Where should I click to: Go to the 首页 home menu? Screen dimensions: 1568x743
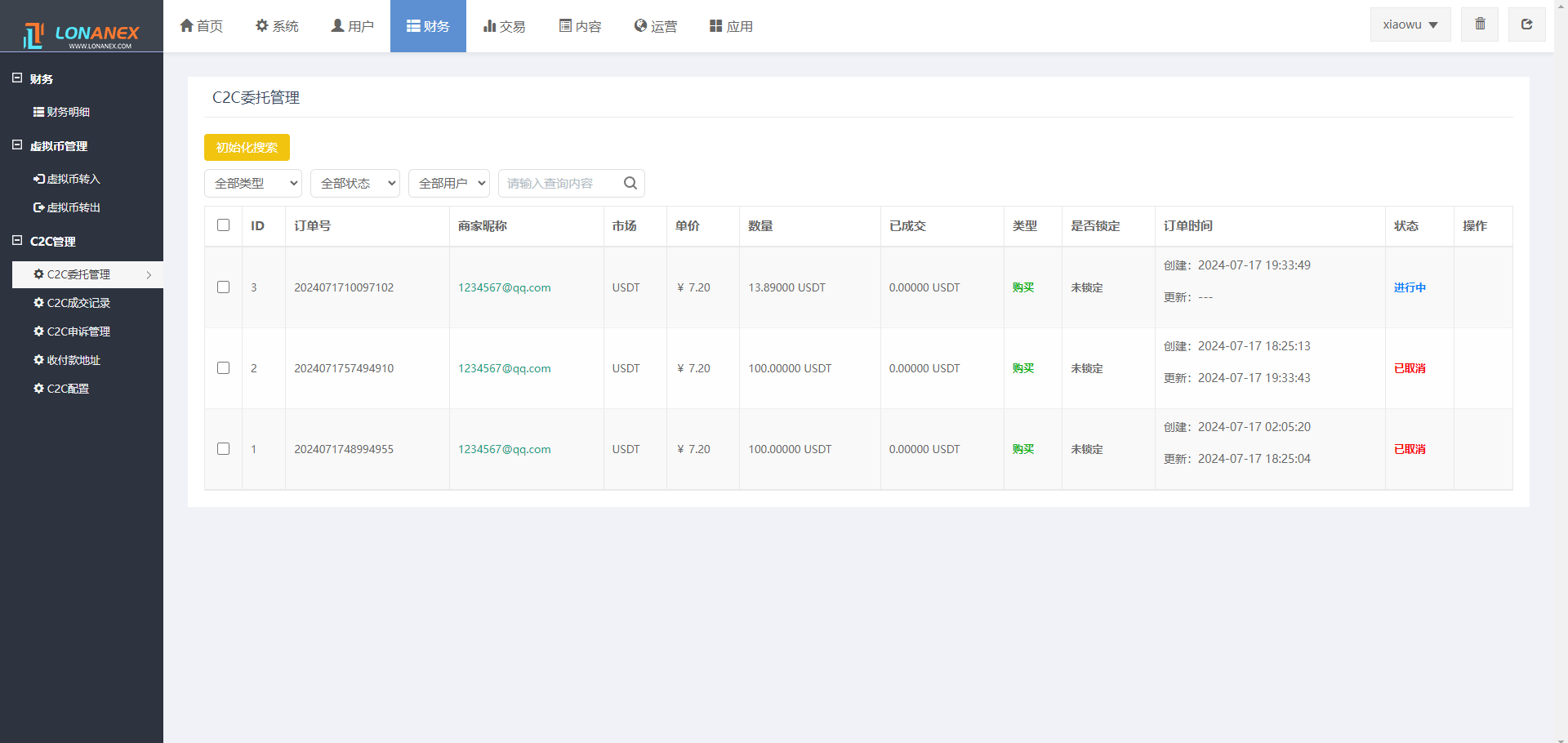pos(201,26)
